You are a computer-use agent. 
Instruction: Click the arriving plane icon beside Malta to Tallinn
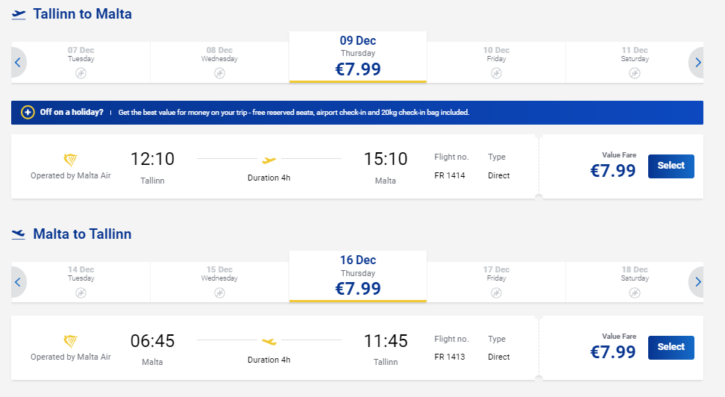(18, 234)
